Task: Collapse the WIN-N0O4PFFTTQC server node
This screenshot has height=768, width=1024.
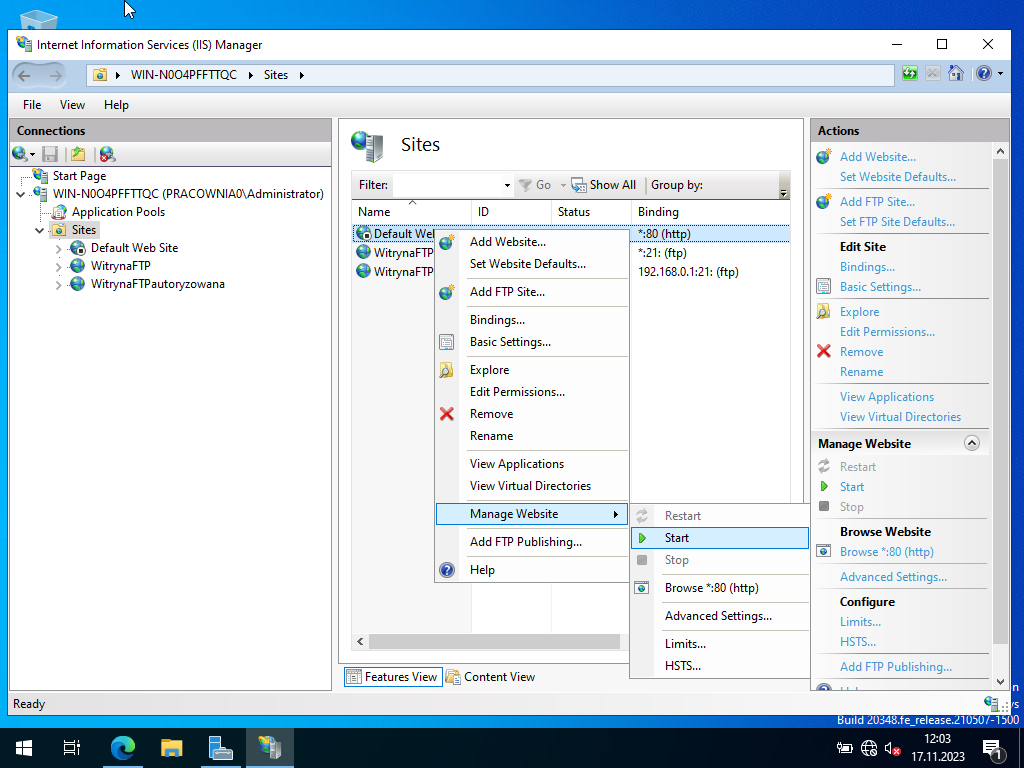Action: click(21, 195)
